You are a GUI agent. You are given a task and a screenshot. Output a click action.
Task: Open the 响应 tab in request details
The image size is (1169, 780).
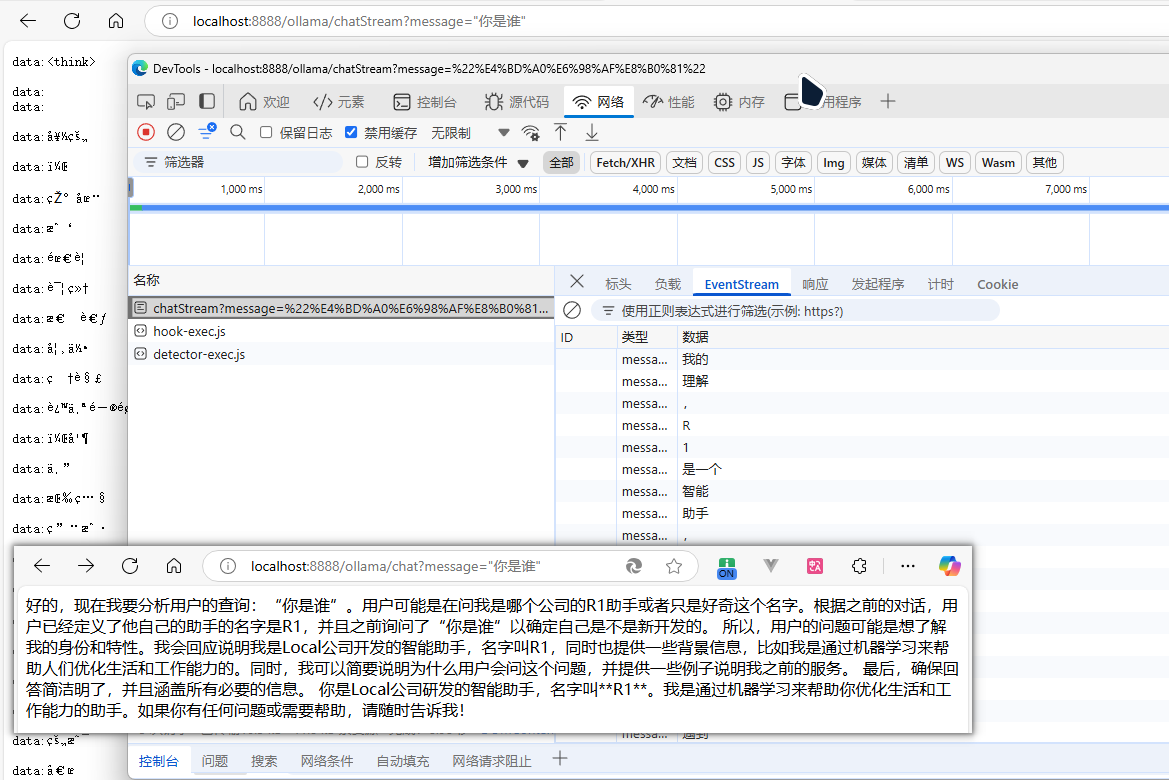click(x=815, y=284)
